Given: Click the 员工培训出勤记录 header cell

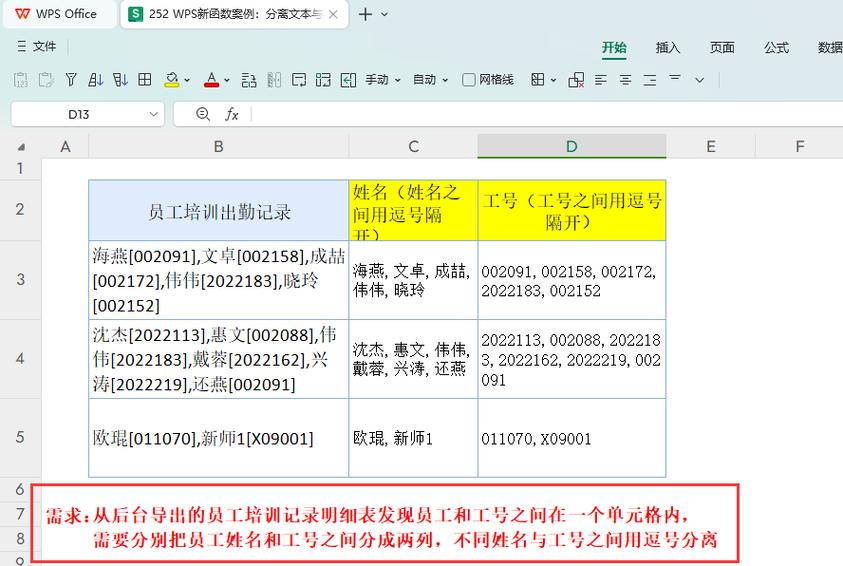Looking at the screenshot, I should tap(219, 210).
